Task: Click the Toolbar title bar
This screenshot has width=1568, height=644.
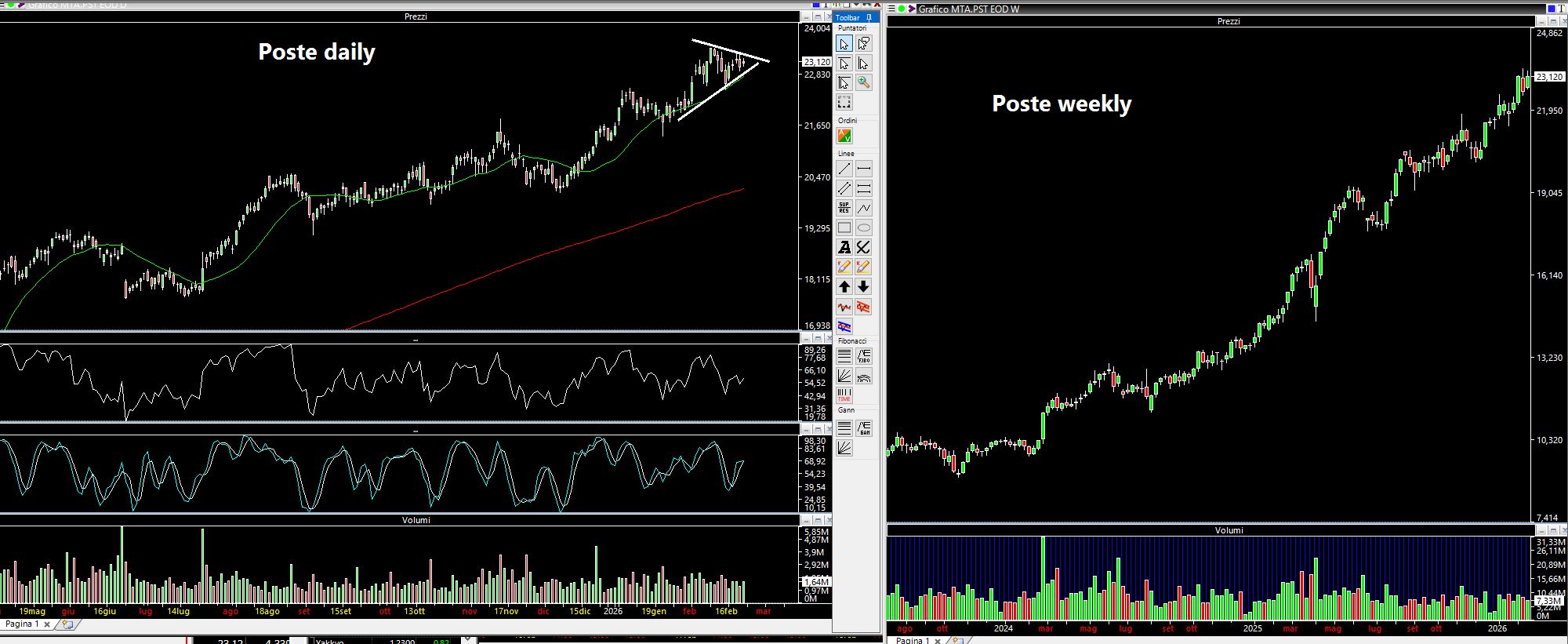Action: (x=856, y=17)
